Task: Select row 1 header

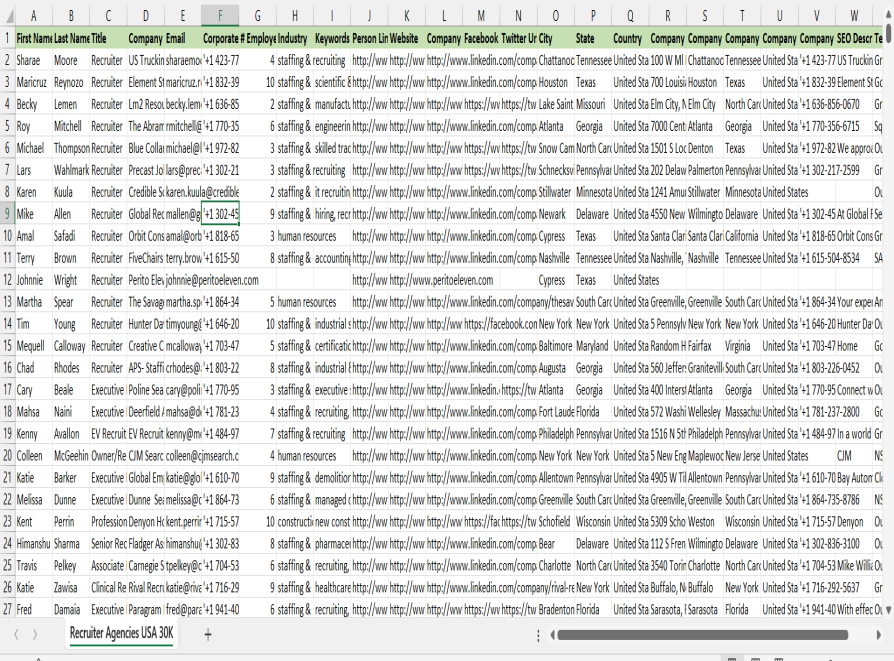Action: [7, 38]
